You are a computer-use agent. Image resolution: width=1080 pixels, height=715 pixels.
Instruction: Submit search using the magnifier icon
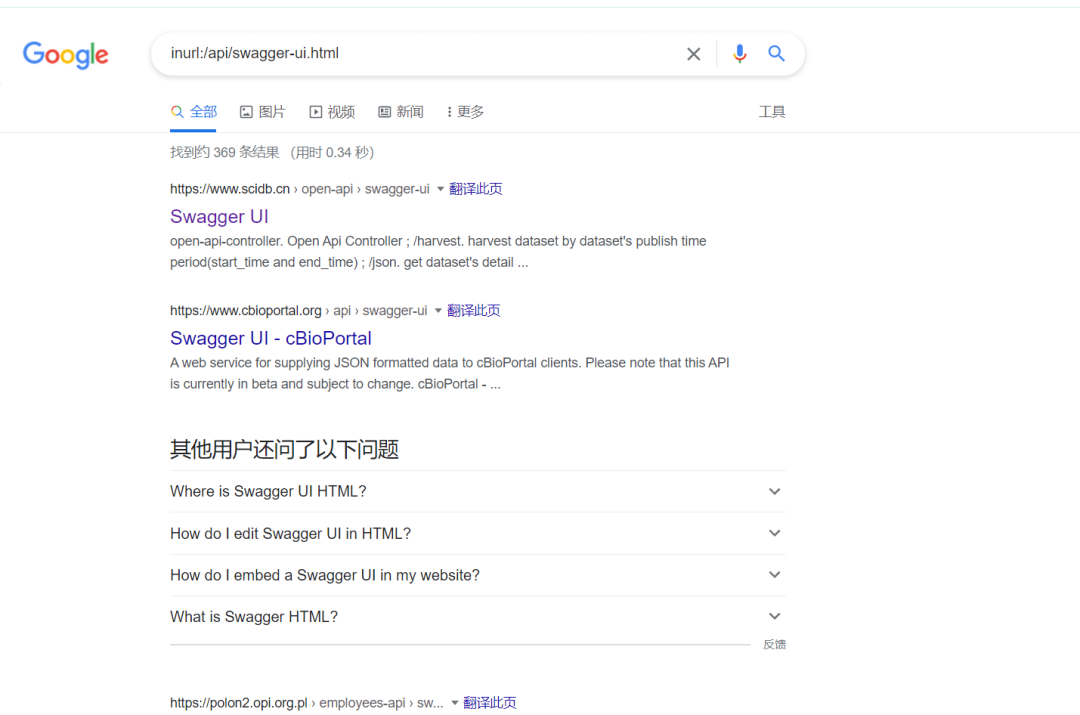[776, 53]
